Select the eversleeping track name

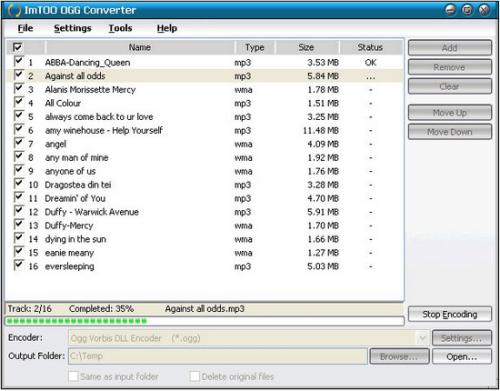(69, 266)
